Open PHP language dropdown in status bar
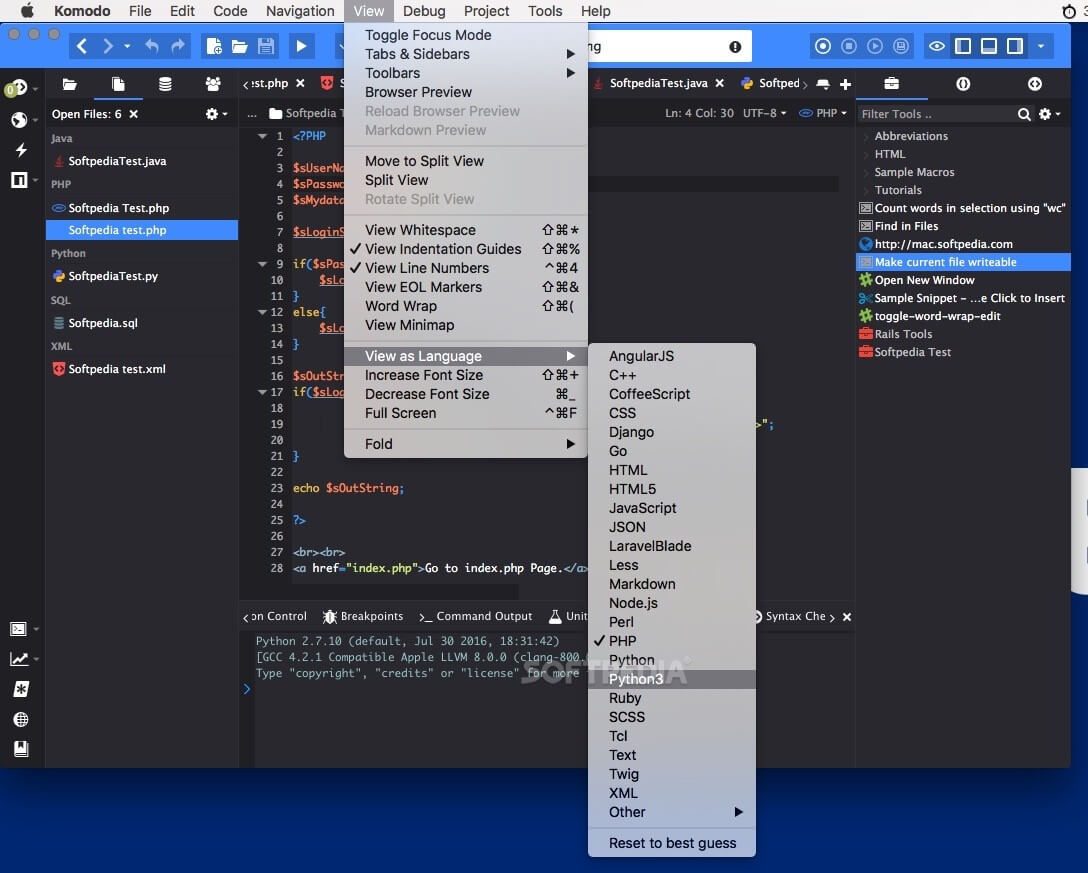The height and width of the screenshot is (873, 1088). click(x=823, y=113)
